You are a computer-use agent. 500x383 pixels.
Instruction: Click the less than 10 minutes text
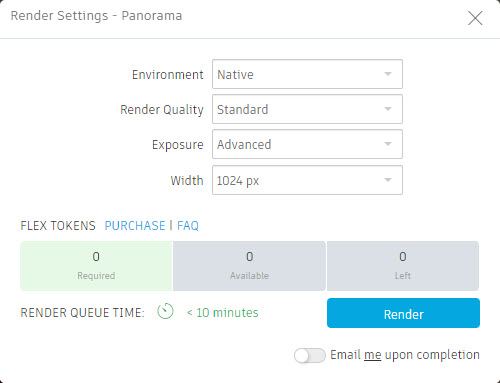[x=223, y=313]
